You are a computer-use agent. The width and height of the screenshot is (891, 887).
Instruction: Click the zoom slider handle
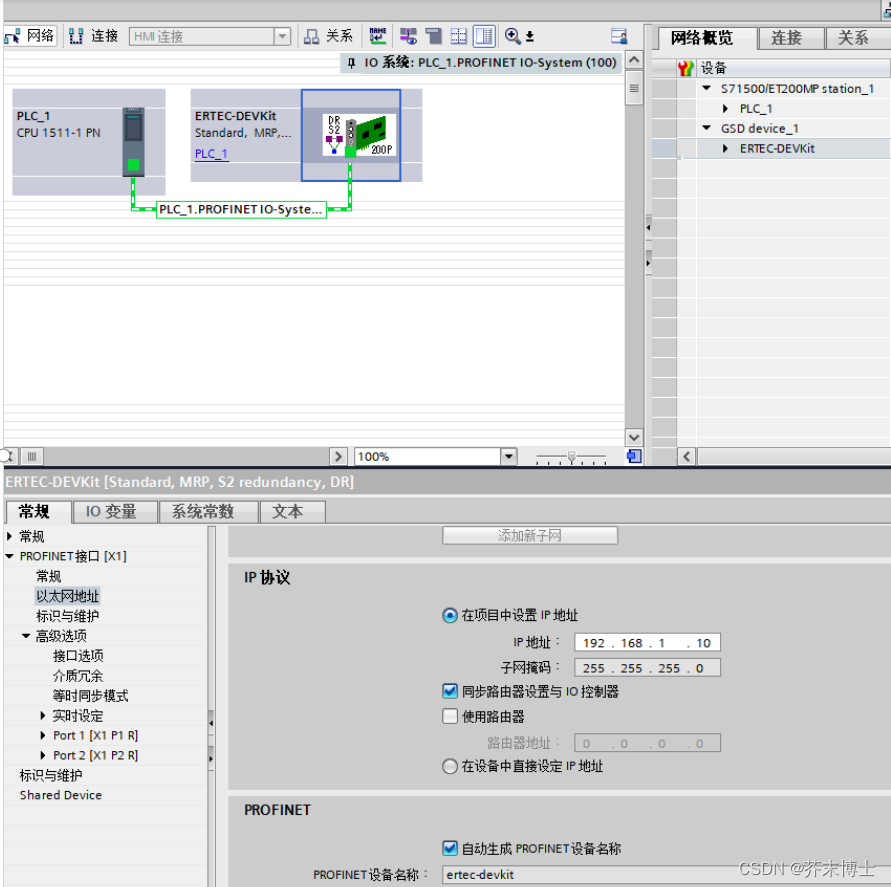tap(572, 456)
